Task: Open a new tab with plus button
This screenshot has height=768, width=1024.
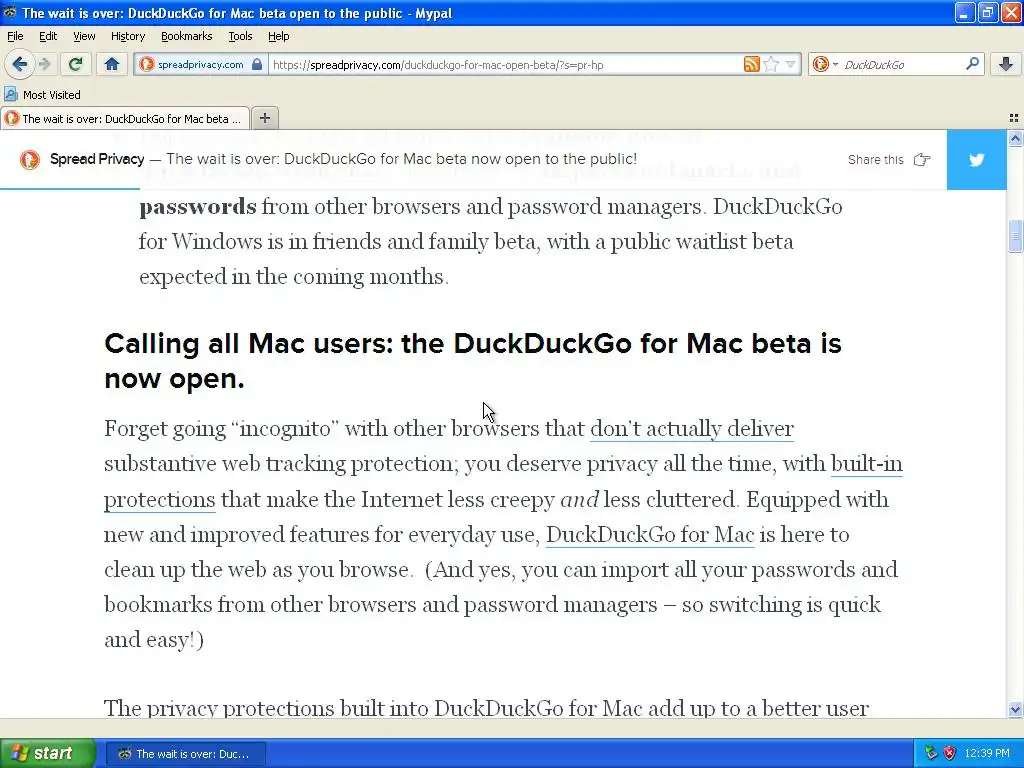Action: (264, 118)
